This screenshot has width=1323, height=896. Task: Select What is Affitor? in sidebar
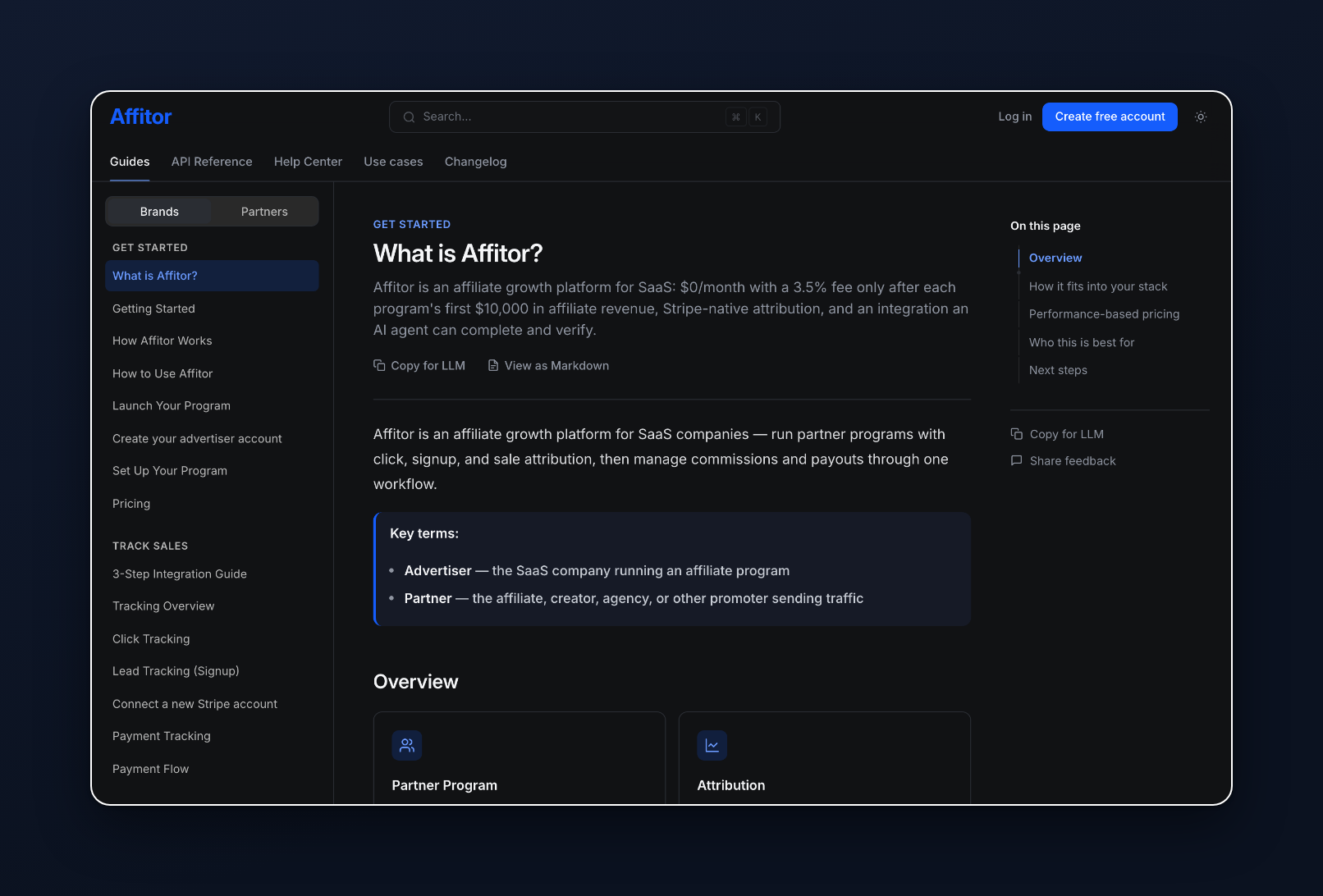212,276
